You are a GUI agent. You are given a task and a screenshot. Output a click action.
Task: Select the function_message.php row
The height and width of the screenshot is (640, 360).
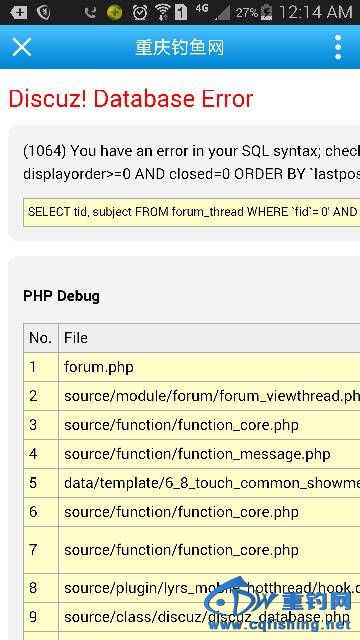(191, 454)
